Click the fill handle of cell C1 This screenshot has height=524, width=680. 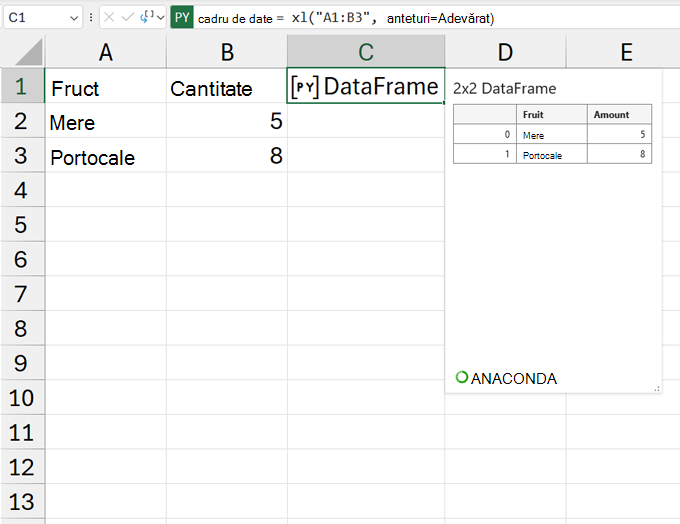pos(444,103)
